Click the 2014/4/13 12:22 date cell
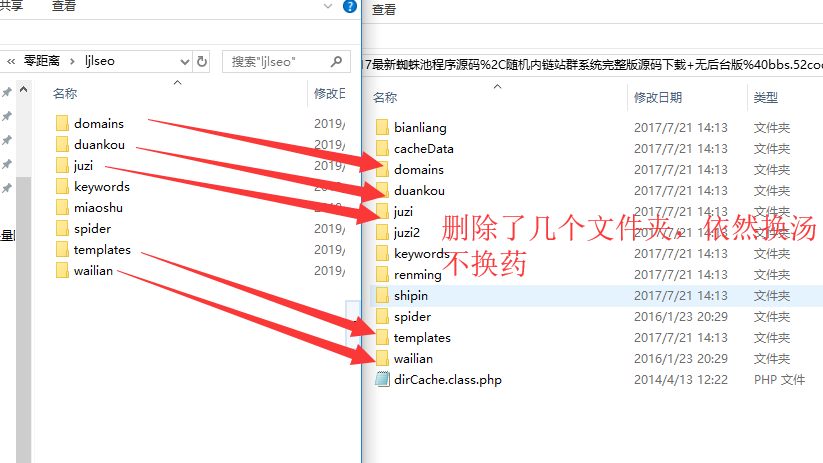This screenshot has width=823, height=463. point(681,380)
